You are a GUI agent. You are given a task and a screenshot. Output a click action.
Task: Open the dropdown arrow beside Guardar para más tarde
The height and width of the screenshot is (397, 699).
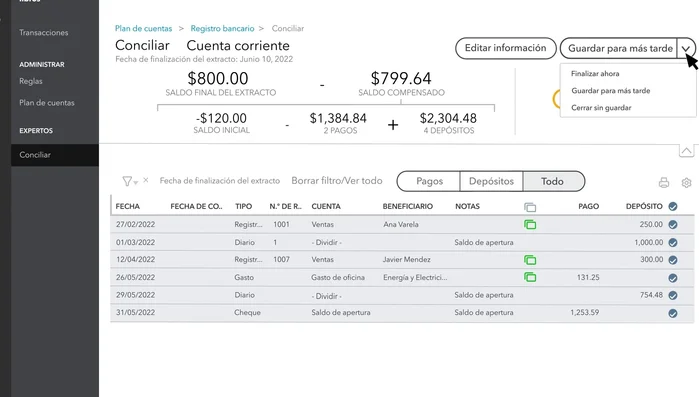[x=686, y=49]
